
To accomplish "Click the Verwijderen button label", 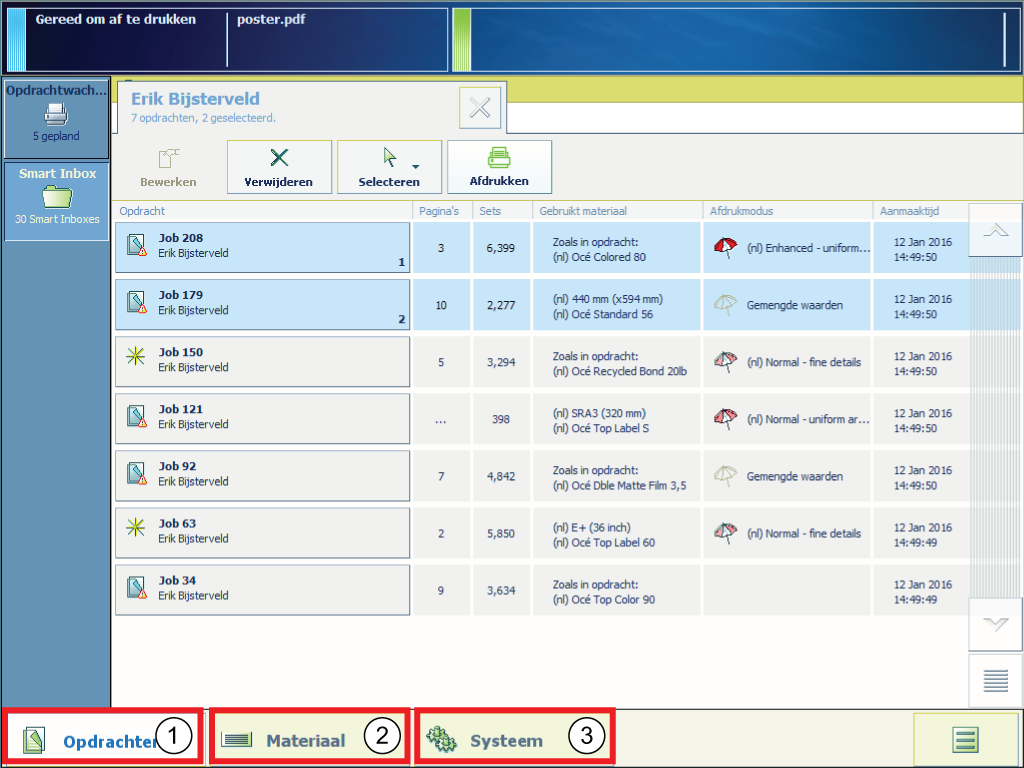I will click(x=279, y=182).
